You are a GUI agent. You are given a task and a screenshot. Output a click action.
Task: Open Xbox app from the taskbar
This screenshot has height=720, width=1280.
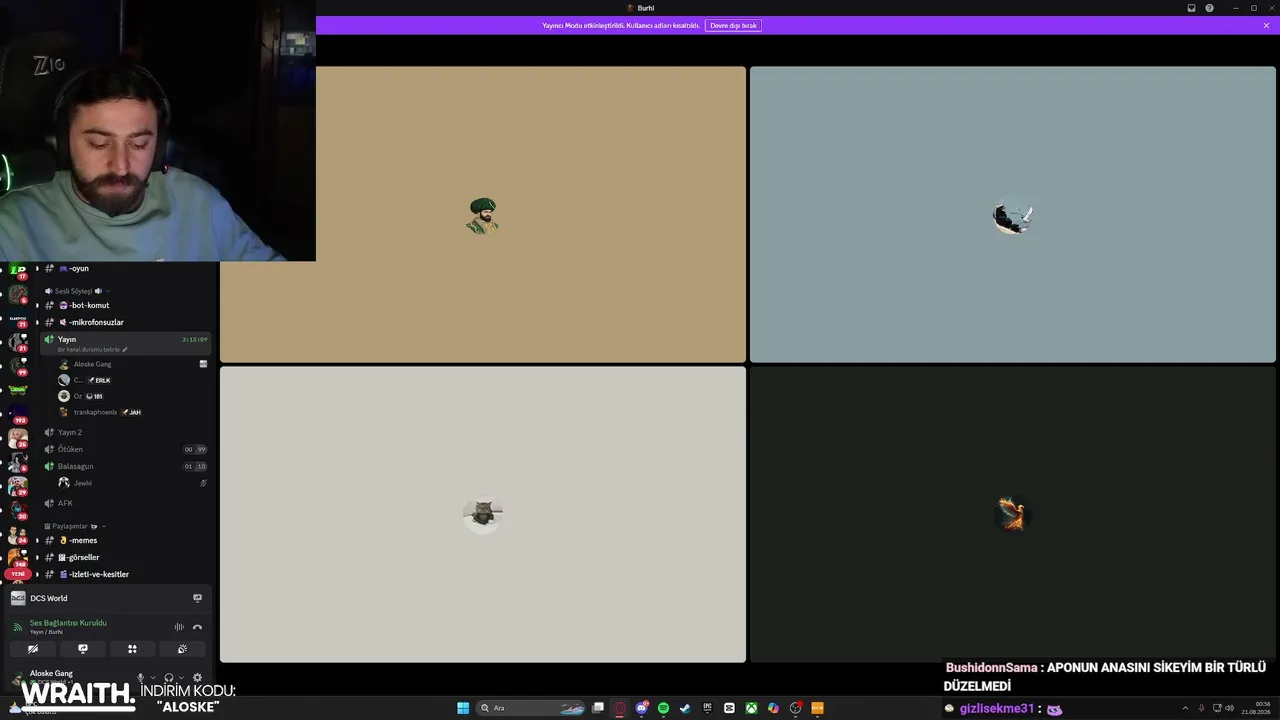point(751,708)
